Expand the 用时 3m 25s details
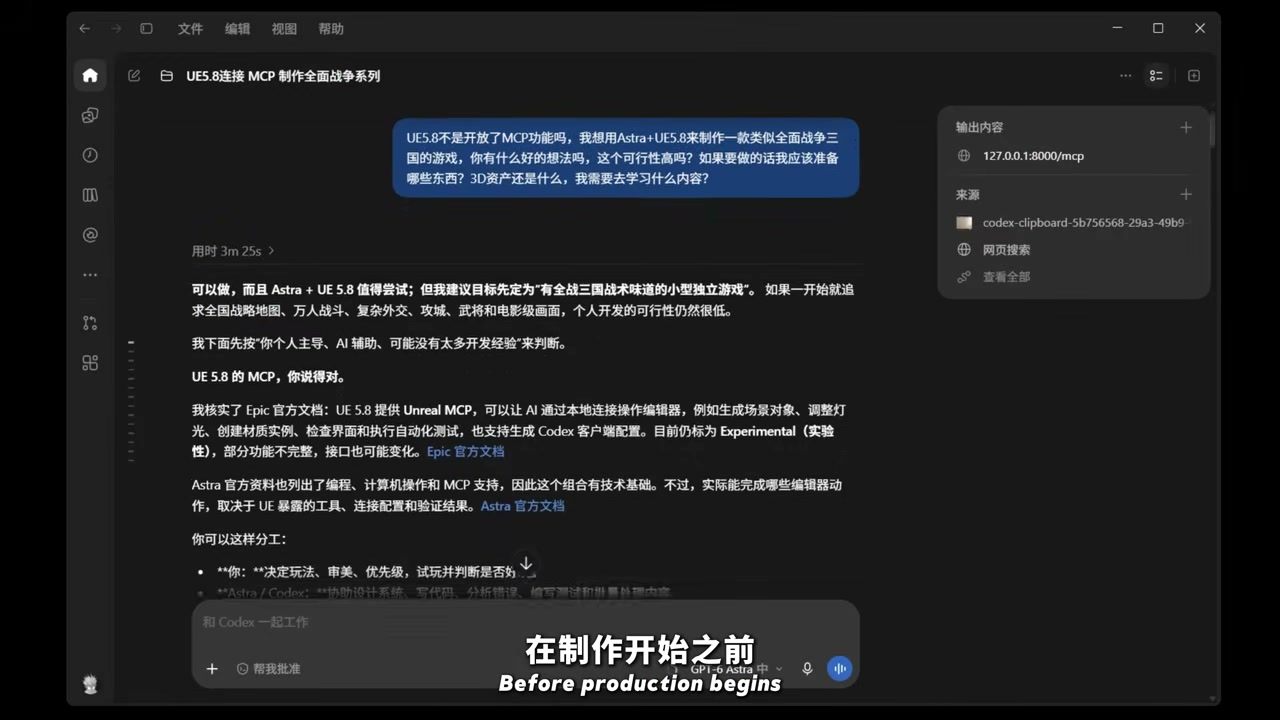Screen dimensions: 1280x720 [233, 251]
